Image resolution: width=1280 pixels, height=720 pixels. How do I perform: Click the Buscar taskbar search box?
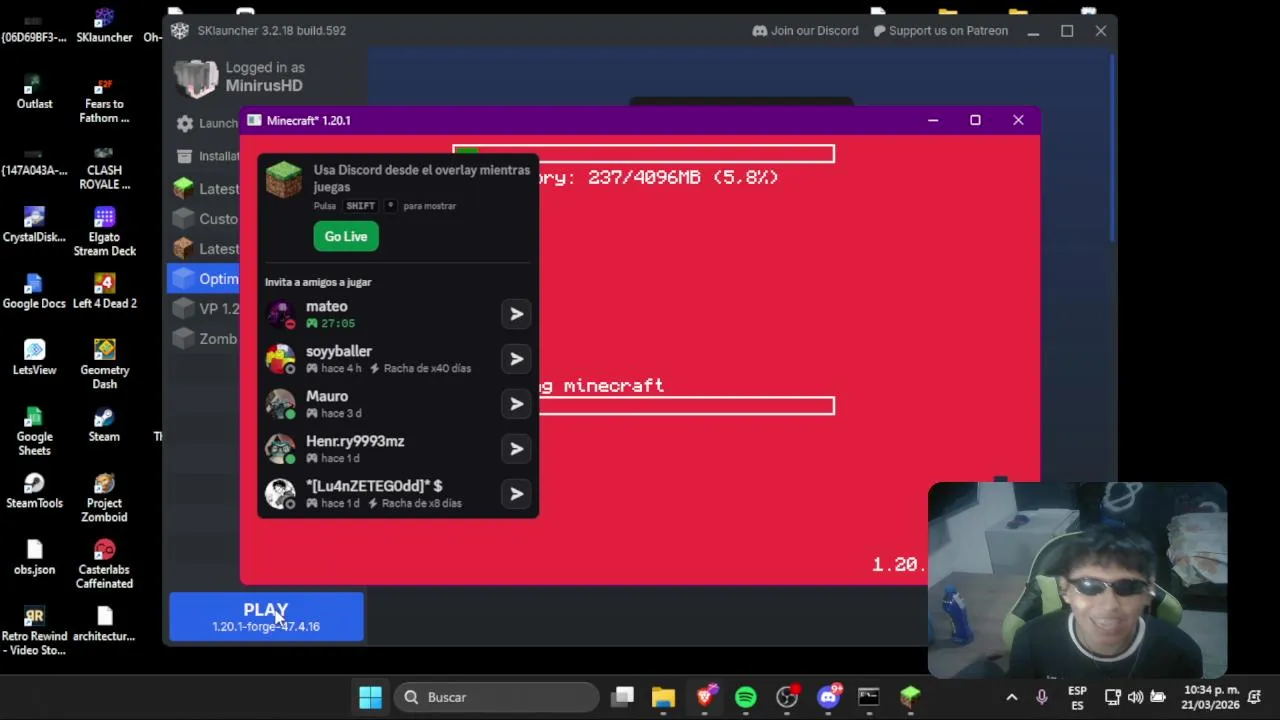coord(497,697)
